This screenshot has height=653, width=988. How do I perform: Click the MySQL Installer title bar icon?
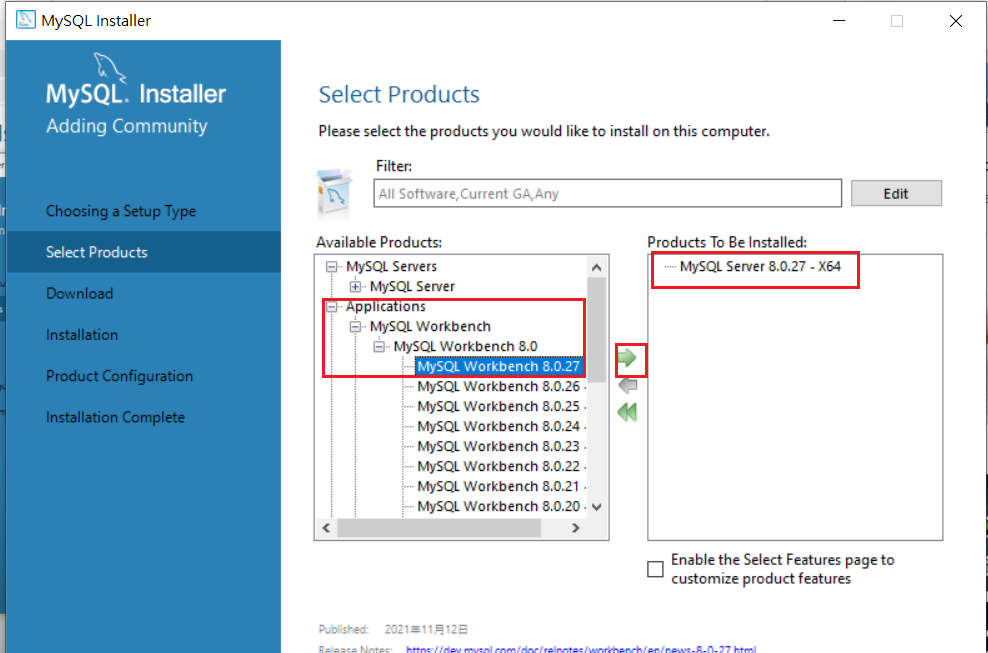[26, 20]
